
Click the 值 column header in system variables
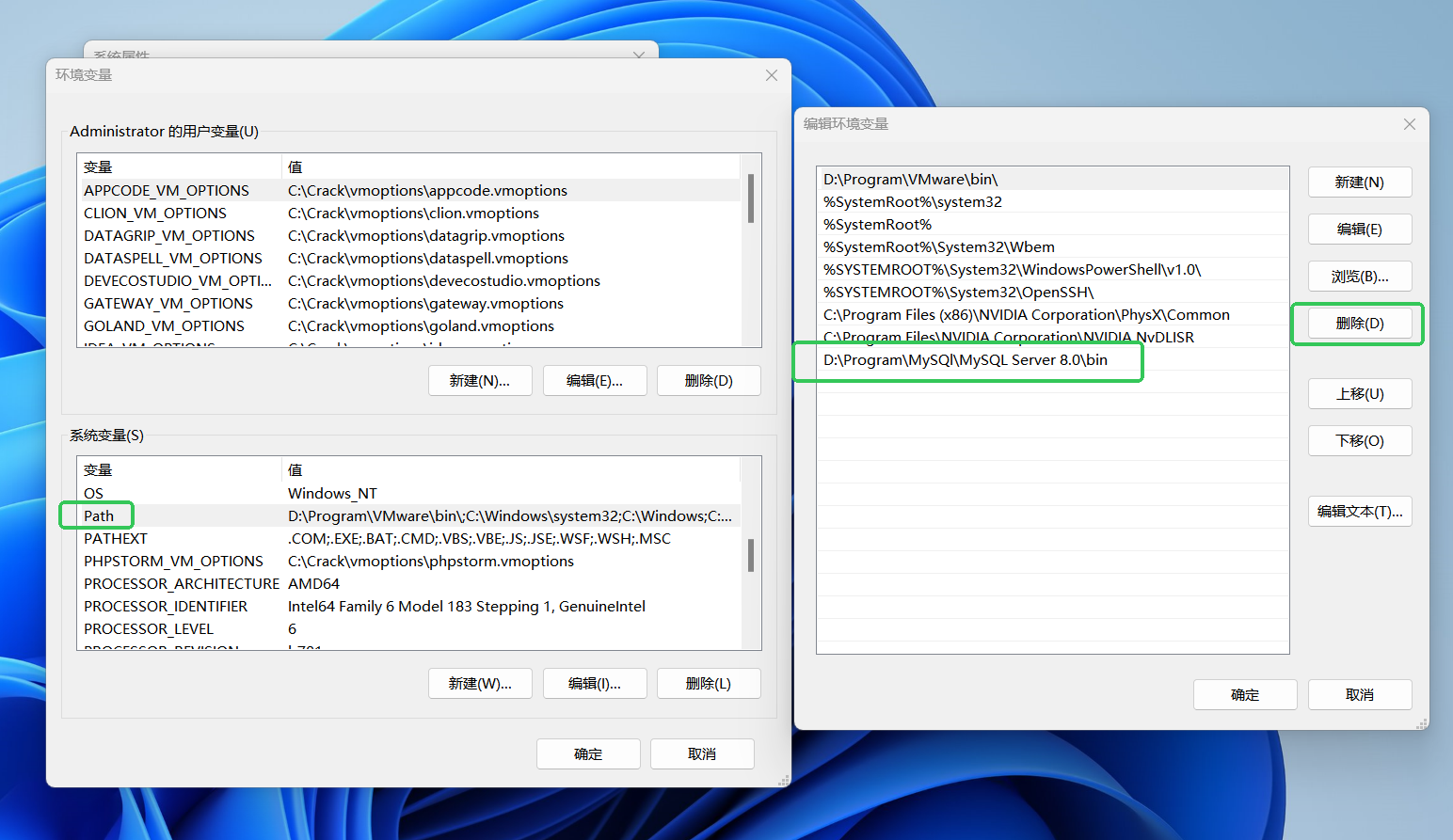[x=511, y=470]
